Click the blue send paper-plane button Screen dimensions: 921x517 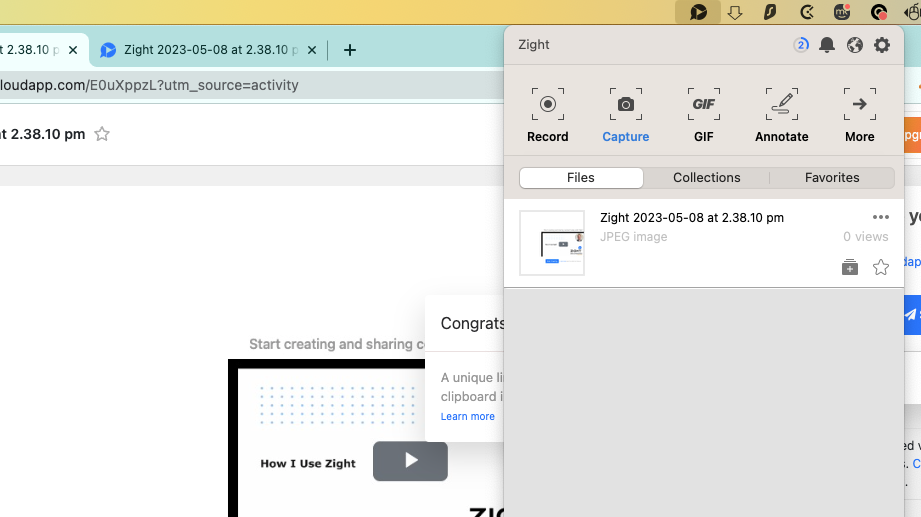[912, 315]
